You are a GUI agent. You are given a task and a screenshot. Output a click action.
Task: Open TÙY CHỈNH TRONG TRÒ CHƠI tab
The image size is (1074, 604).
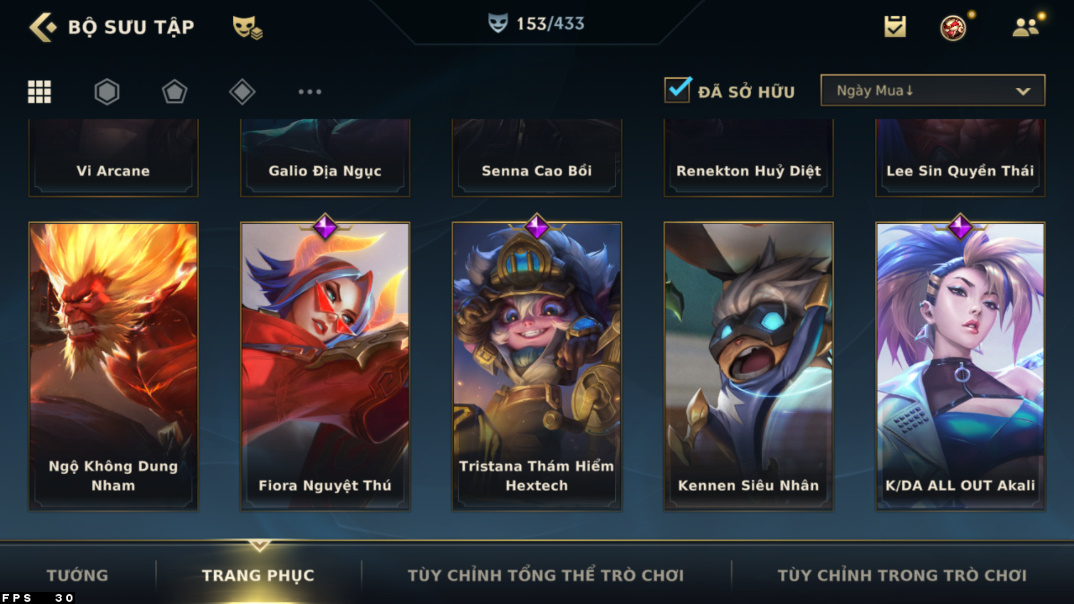902,575
